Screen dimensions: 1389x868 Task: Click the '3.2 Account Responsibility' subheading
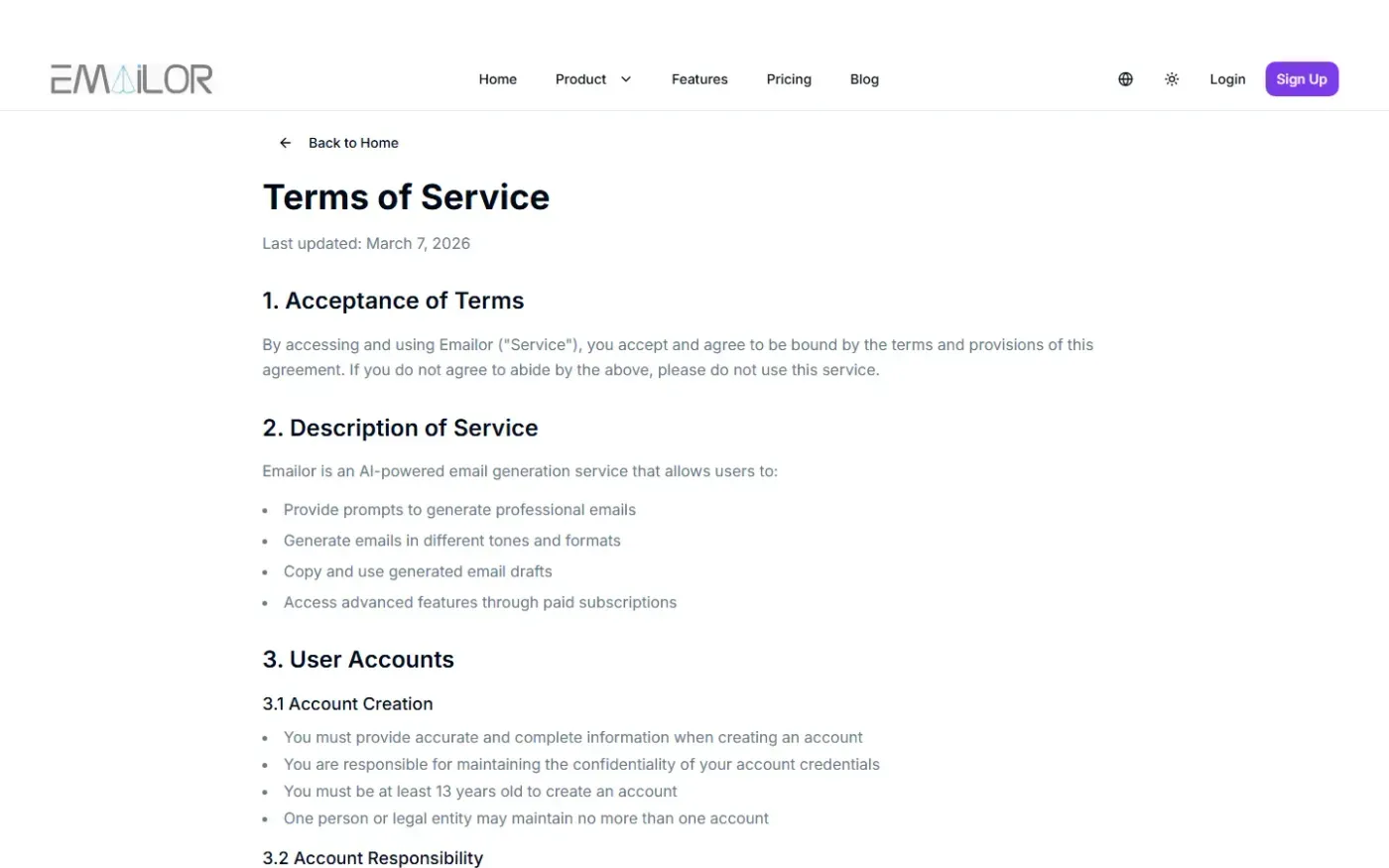click(373, 858)
